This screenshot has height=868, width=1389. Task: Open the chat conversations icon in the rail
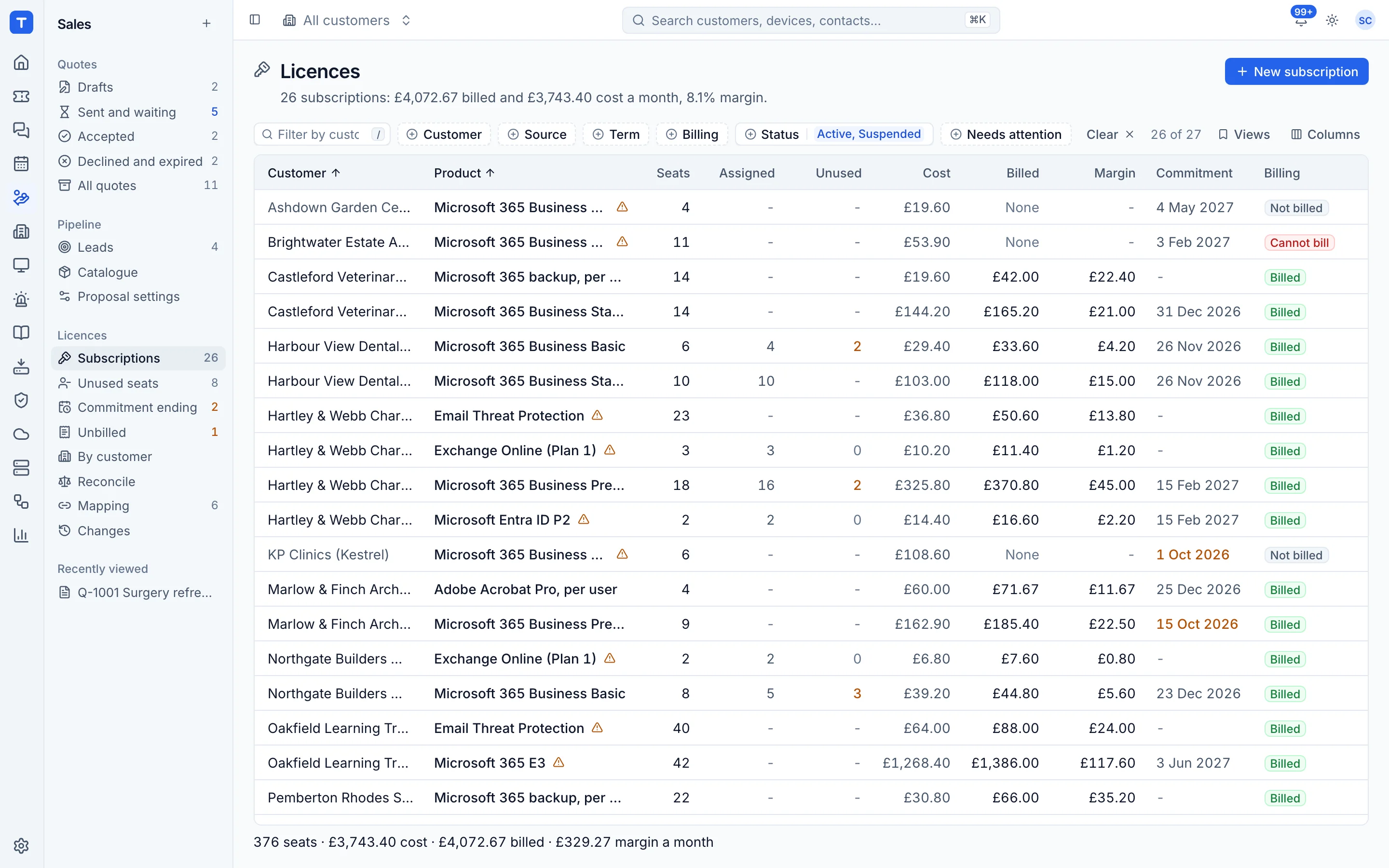click(21, 130)
